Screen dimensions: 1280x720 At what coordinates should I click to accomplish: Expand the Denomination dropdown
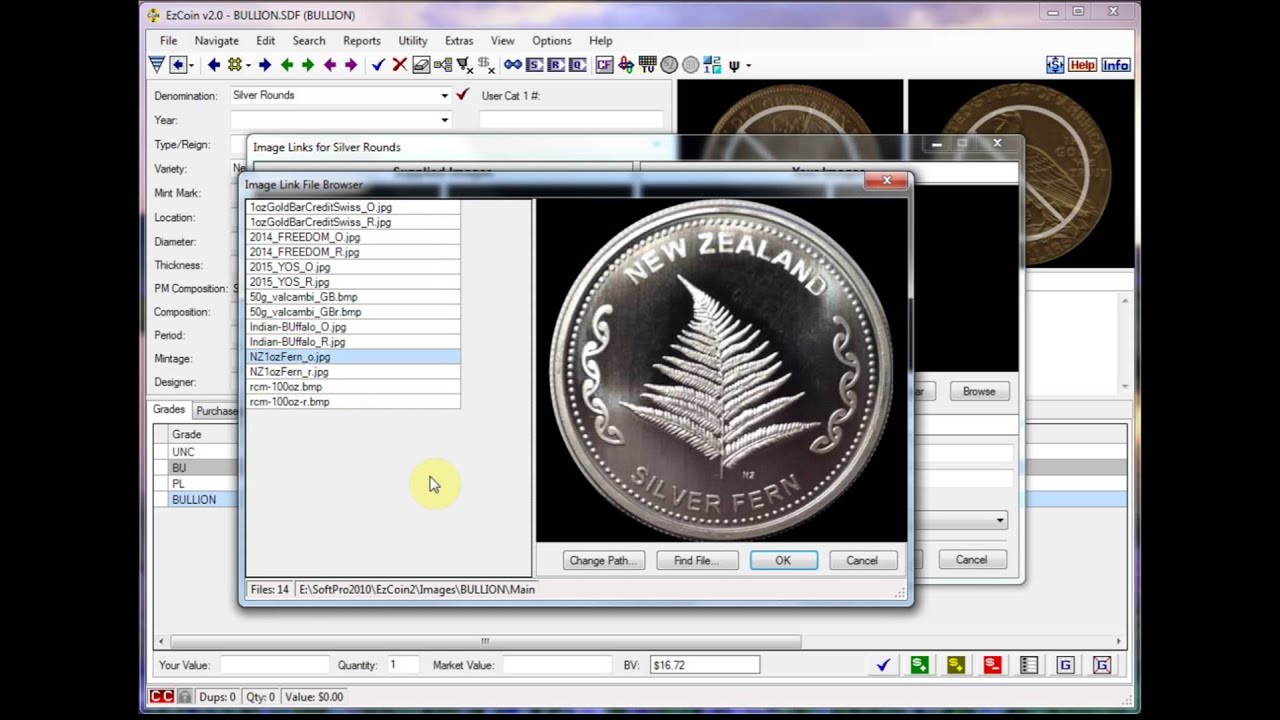444,95
